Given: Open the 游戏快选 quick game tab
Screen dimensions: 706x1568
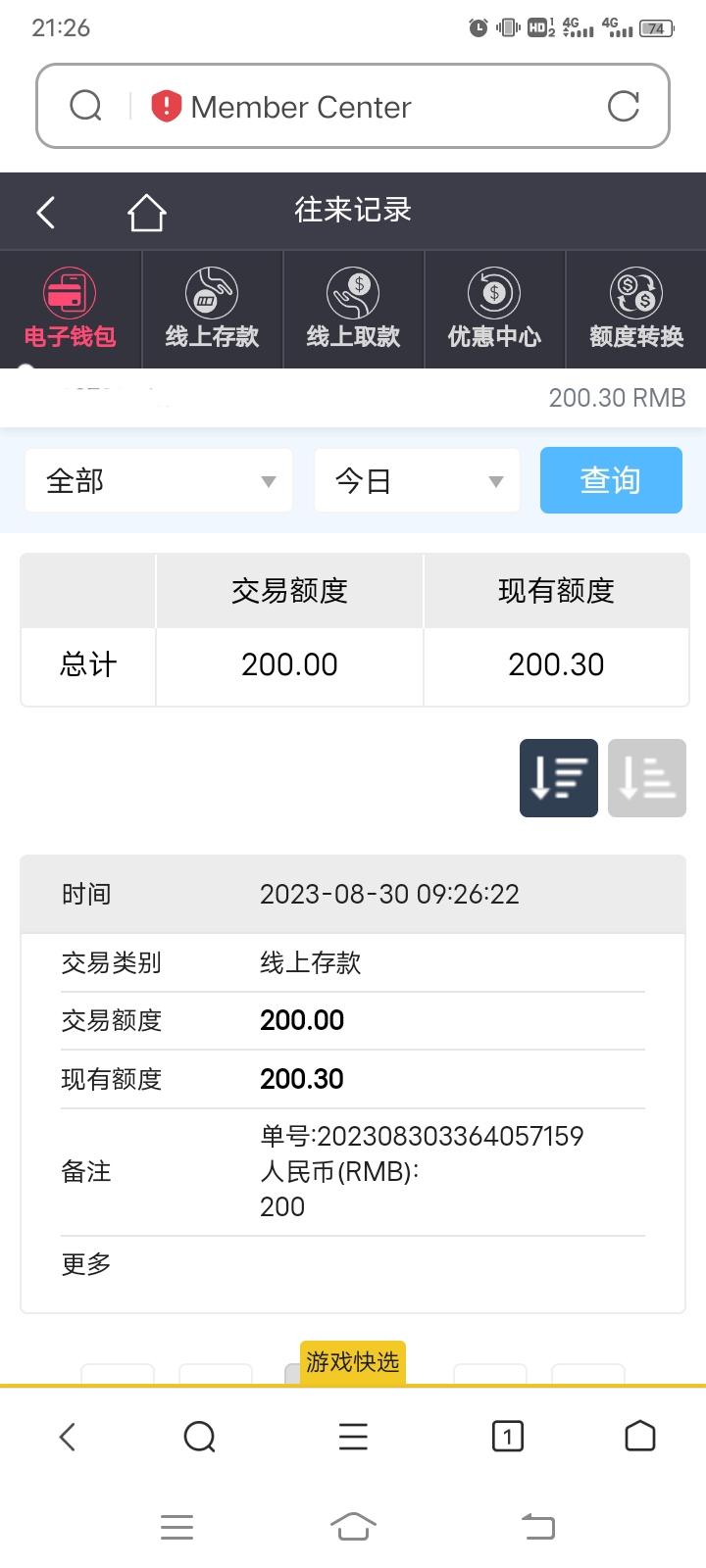Looking at the screenshot, I should click(x=353, y=1362).
